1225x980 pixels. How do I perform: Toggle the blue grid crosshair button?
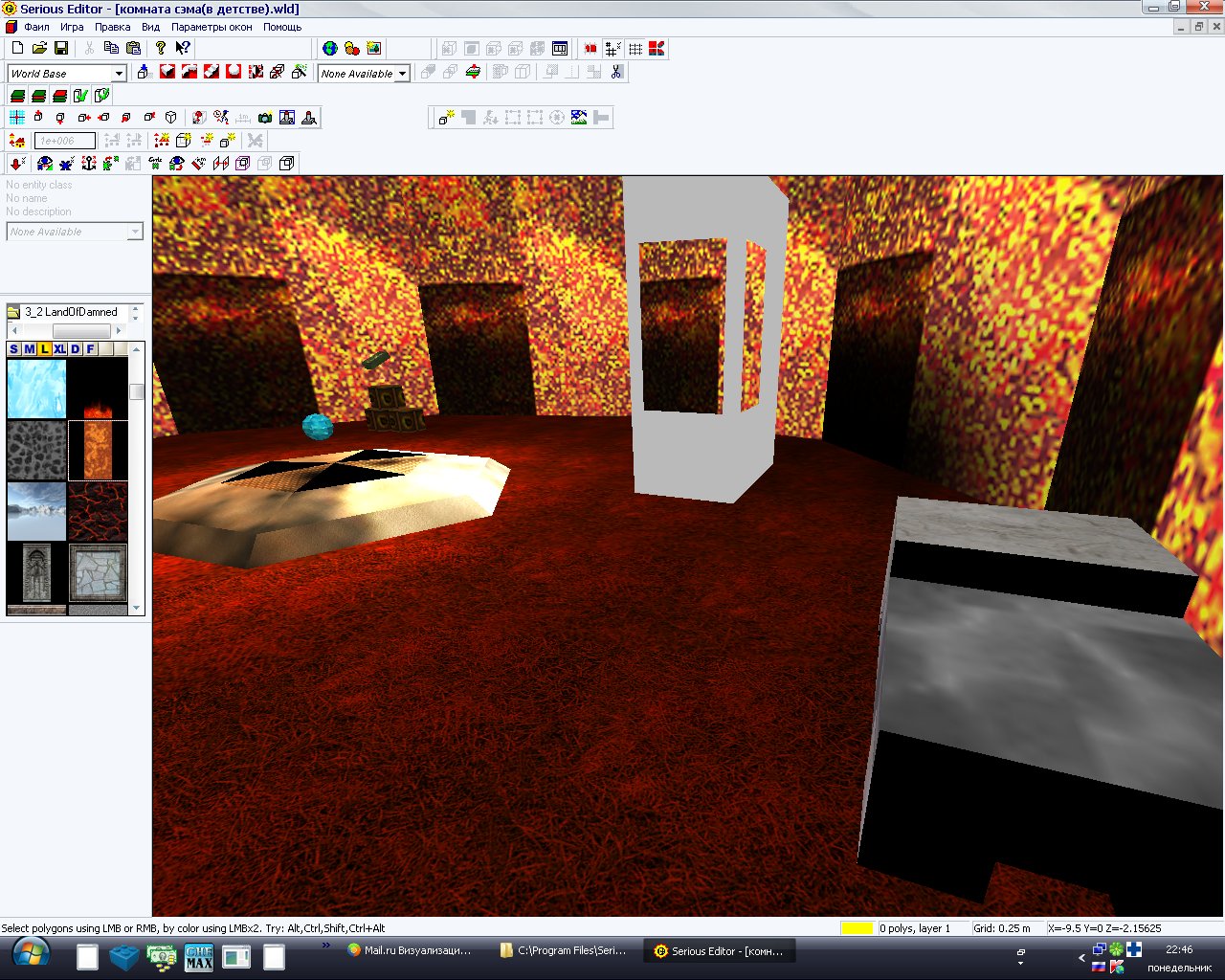click(17, 118)
